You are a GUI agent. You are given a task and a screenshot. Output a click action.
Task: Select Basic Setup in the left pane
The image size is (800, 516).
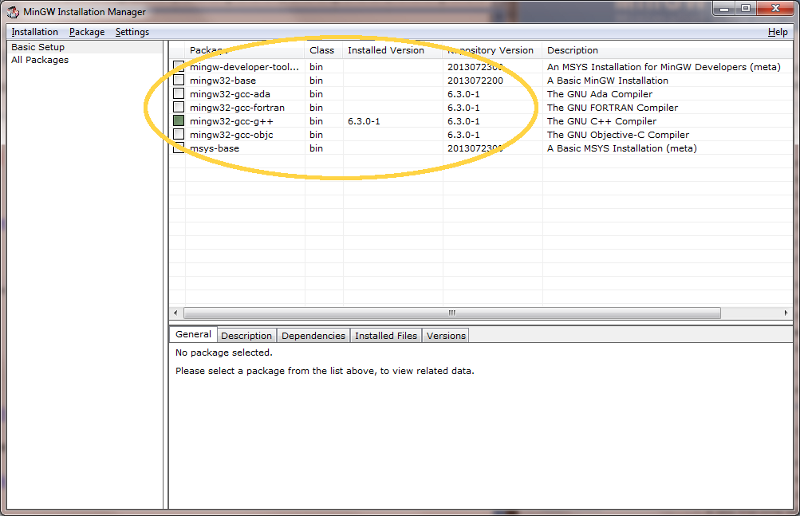coord(38,47)
